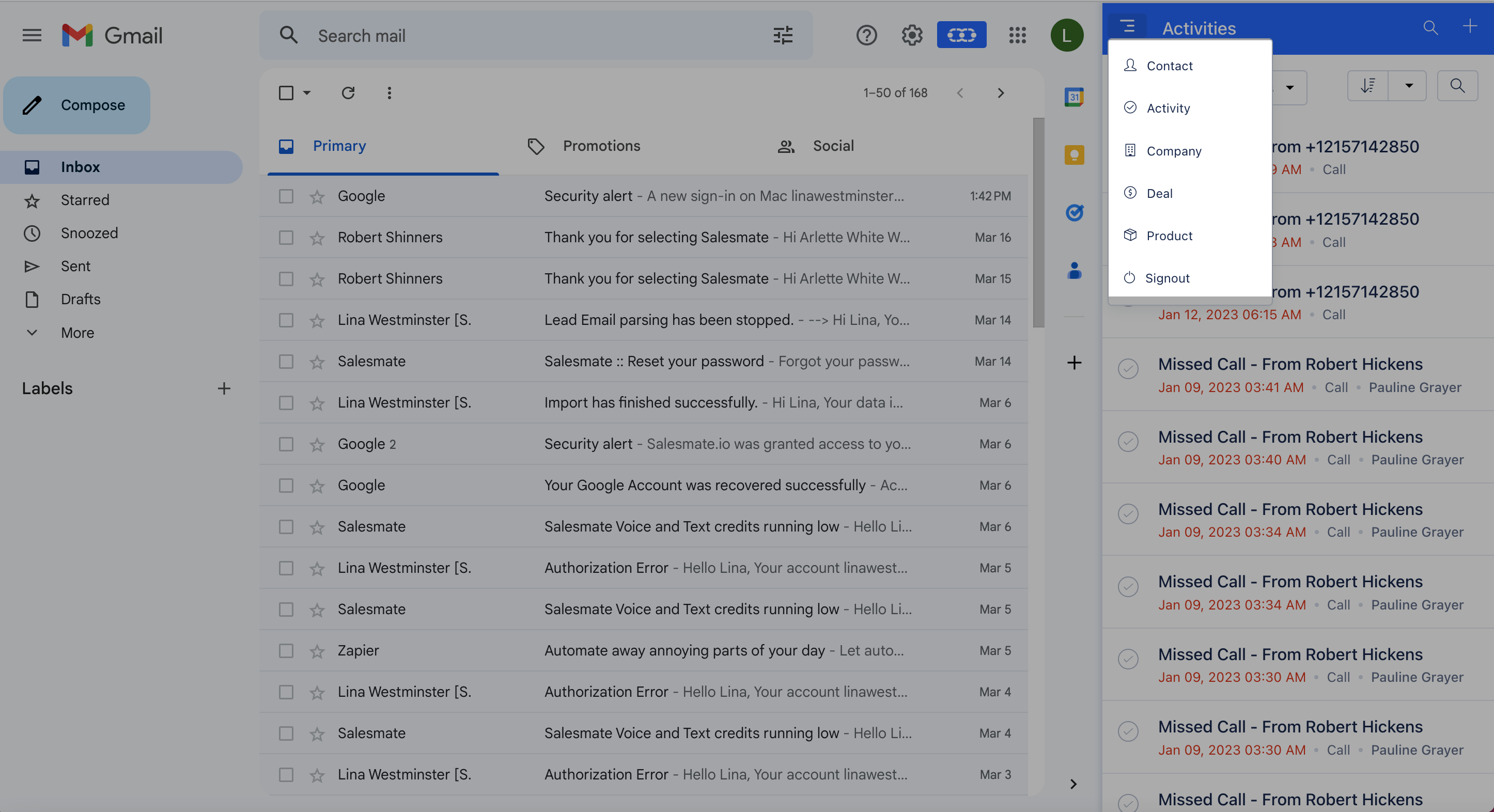Expand the More section in the sidebar
Screen dimensions: 1494x812
[x=77, y=332]
